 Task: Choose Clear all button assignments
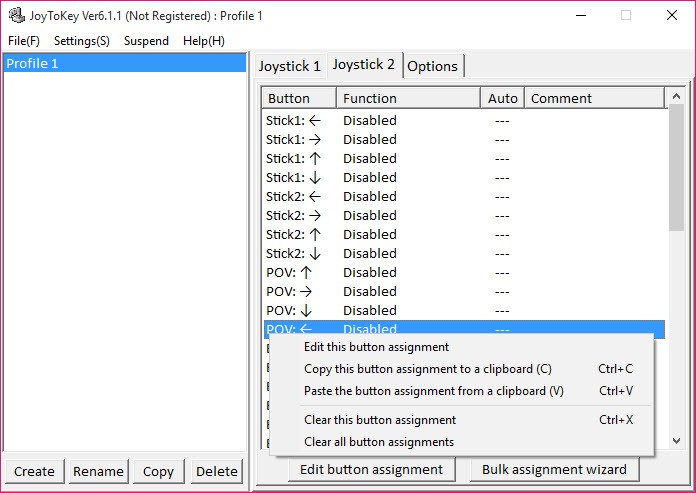(379, 442)
